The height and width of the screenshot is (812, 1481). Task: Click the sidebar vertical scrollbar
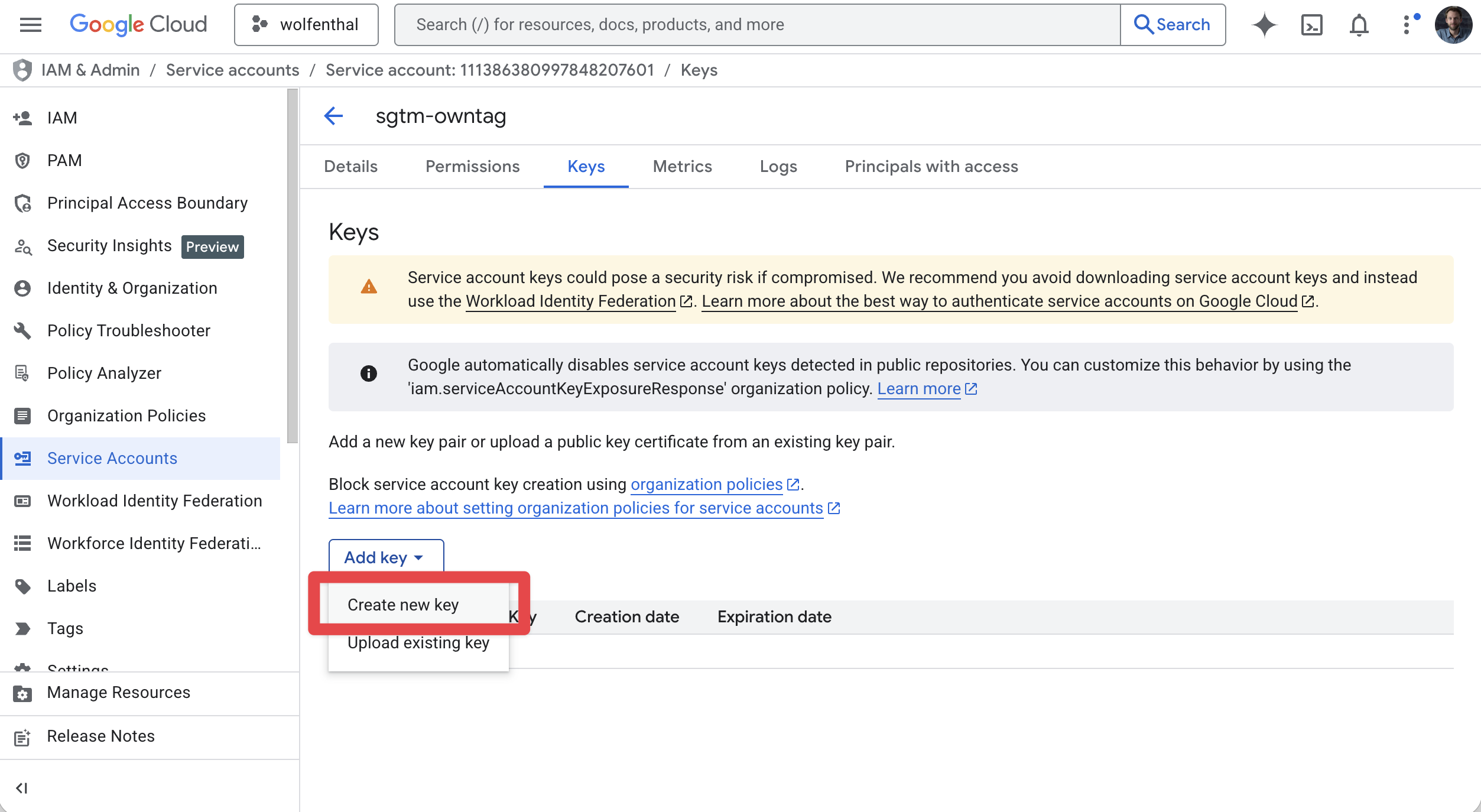(292, 266)
